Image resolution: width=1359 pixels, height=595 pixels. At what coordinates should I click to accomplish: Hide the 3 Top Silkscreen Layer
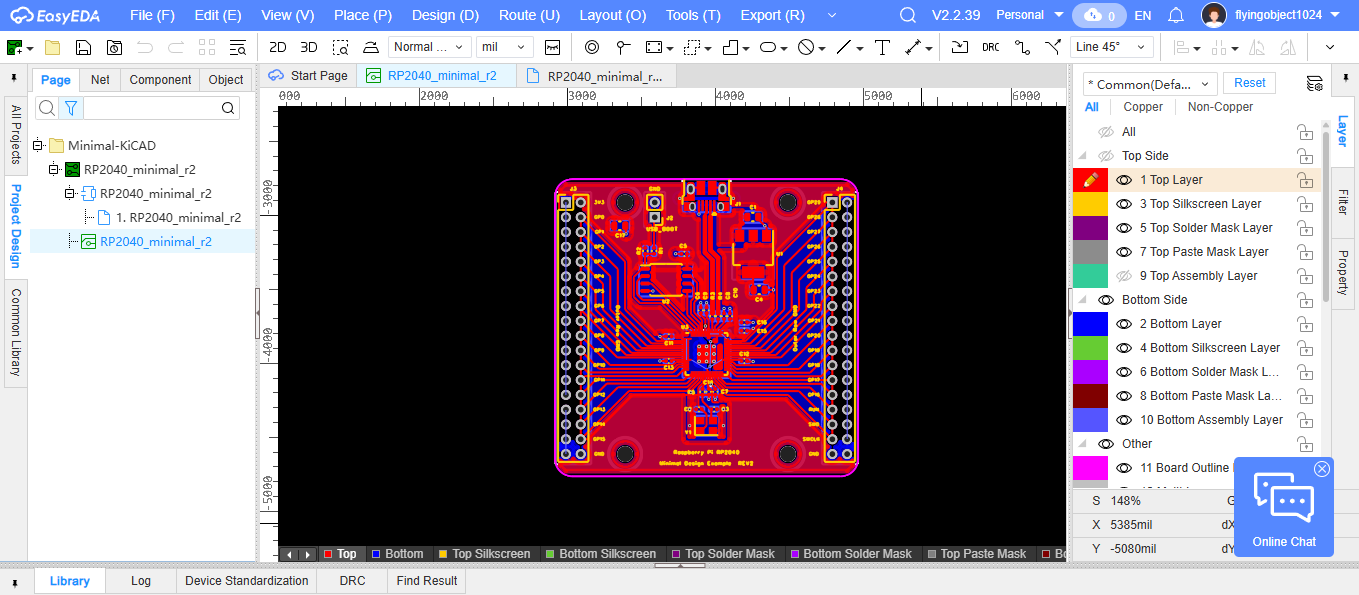point(1124,204)
